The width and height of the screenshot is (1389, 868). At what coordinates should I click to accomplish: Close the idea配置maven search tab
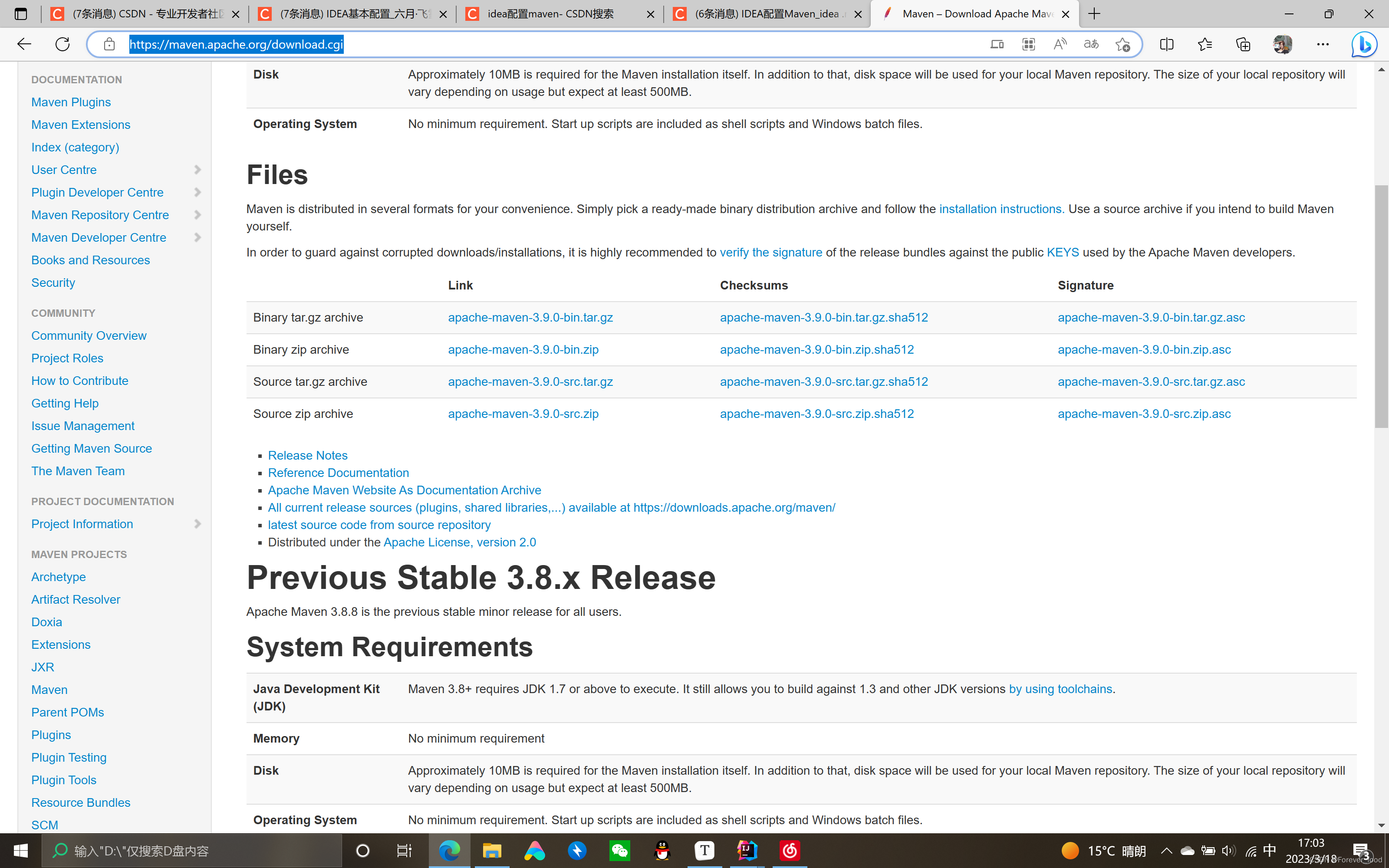(x=650, y=14)
